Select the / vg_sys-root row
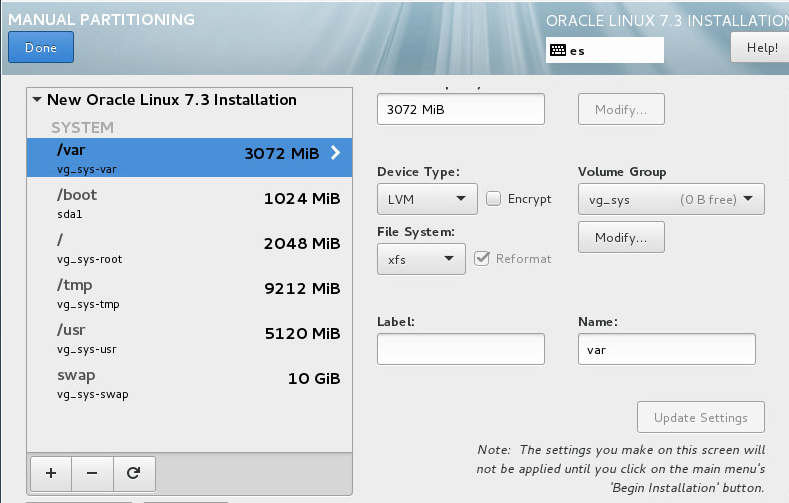The height and width of the screenshot is (503, 789). (x=189, y=248)
